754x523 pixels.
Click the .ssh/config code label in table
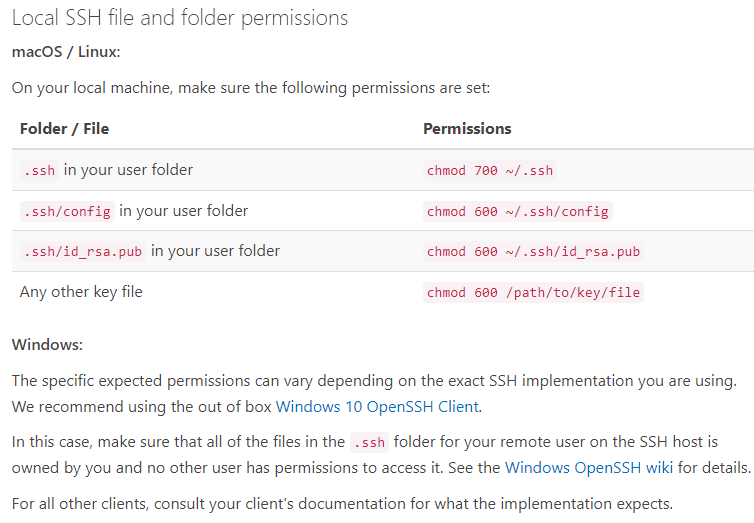pos(67,212)
